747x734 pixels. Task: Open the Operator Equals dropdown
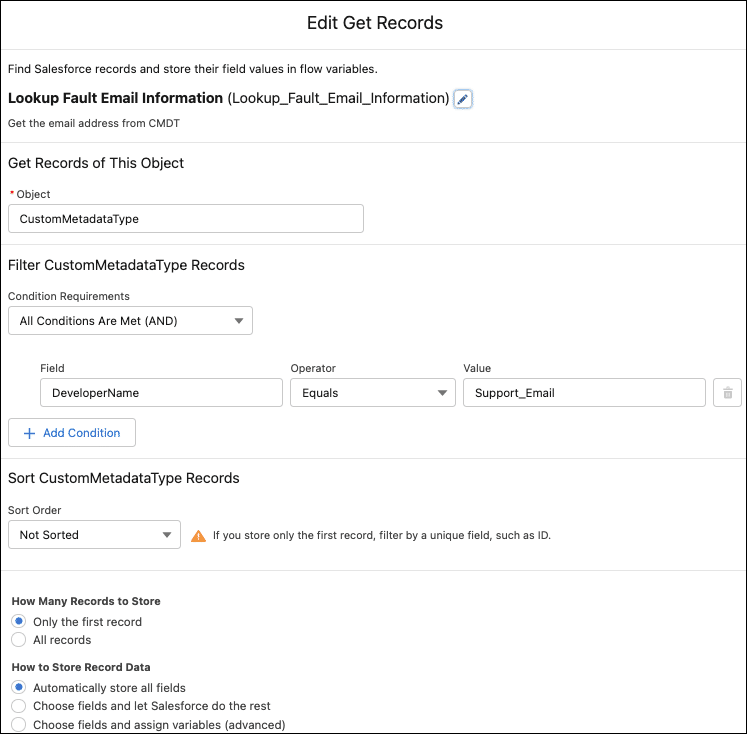(x=373, y=393)
